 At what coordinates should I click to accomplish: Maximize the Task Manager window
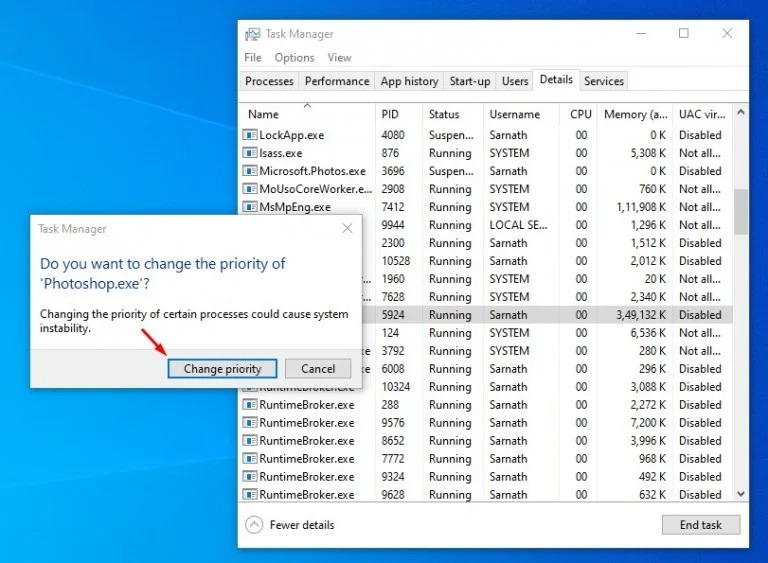click(684, 33)
